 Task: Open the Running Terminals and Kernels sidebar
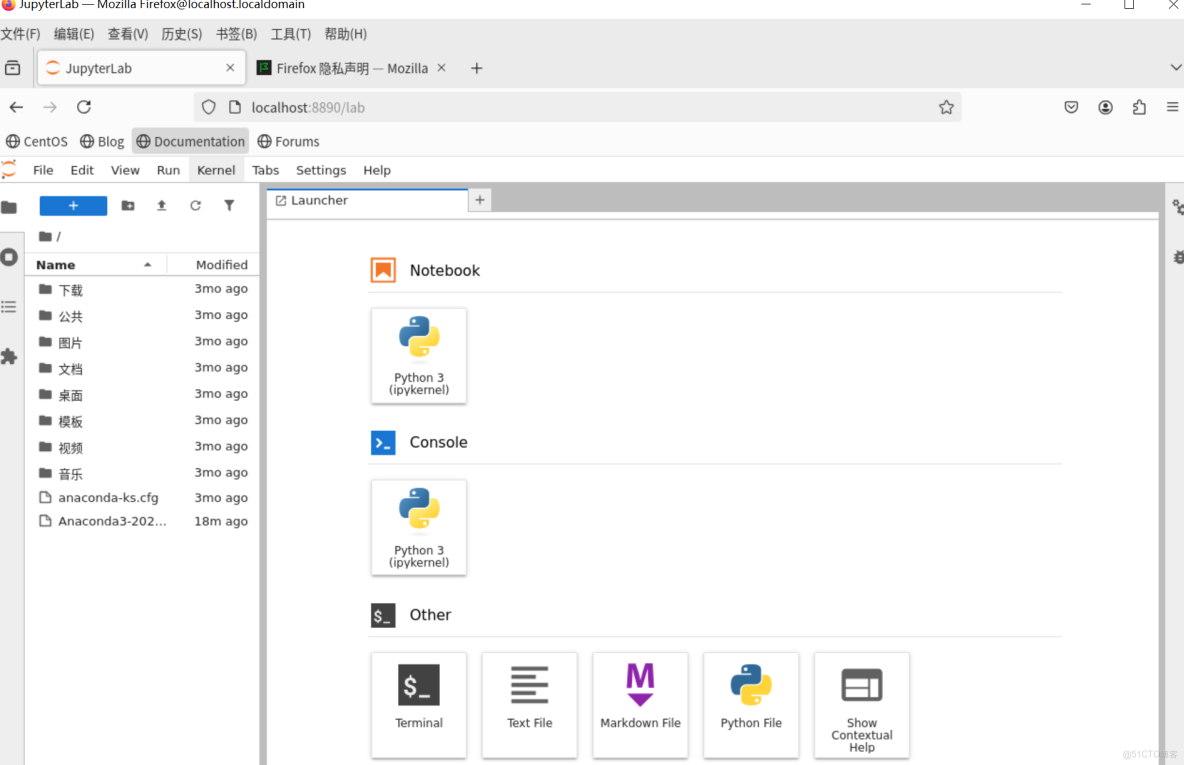tap(9, 257)
